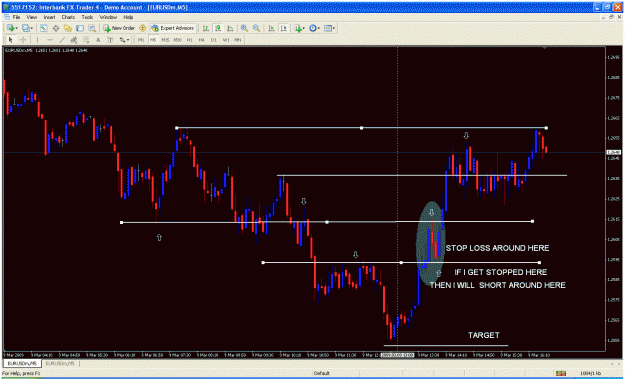This screenshot has width=625, height=379.
Task: Set timeframe to D1
Action: tap(214, 40)
